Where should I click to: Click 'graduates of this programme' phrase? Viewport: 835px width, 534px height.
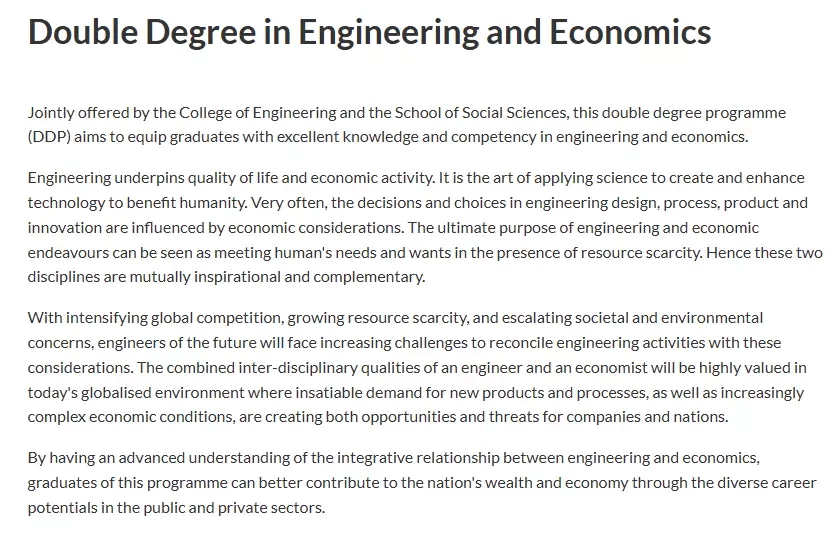coord(128,483)
